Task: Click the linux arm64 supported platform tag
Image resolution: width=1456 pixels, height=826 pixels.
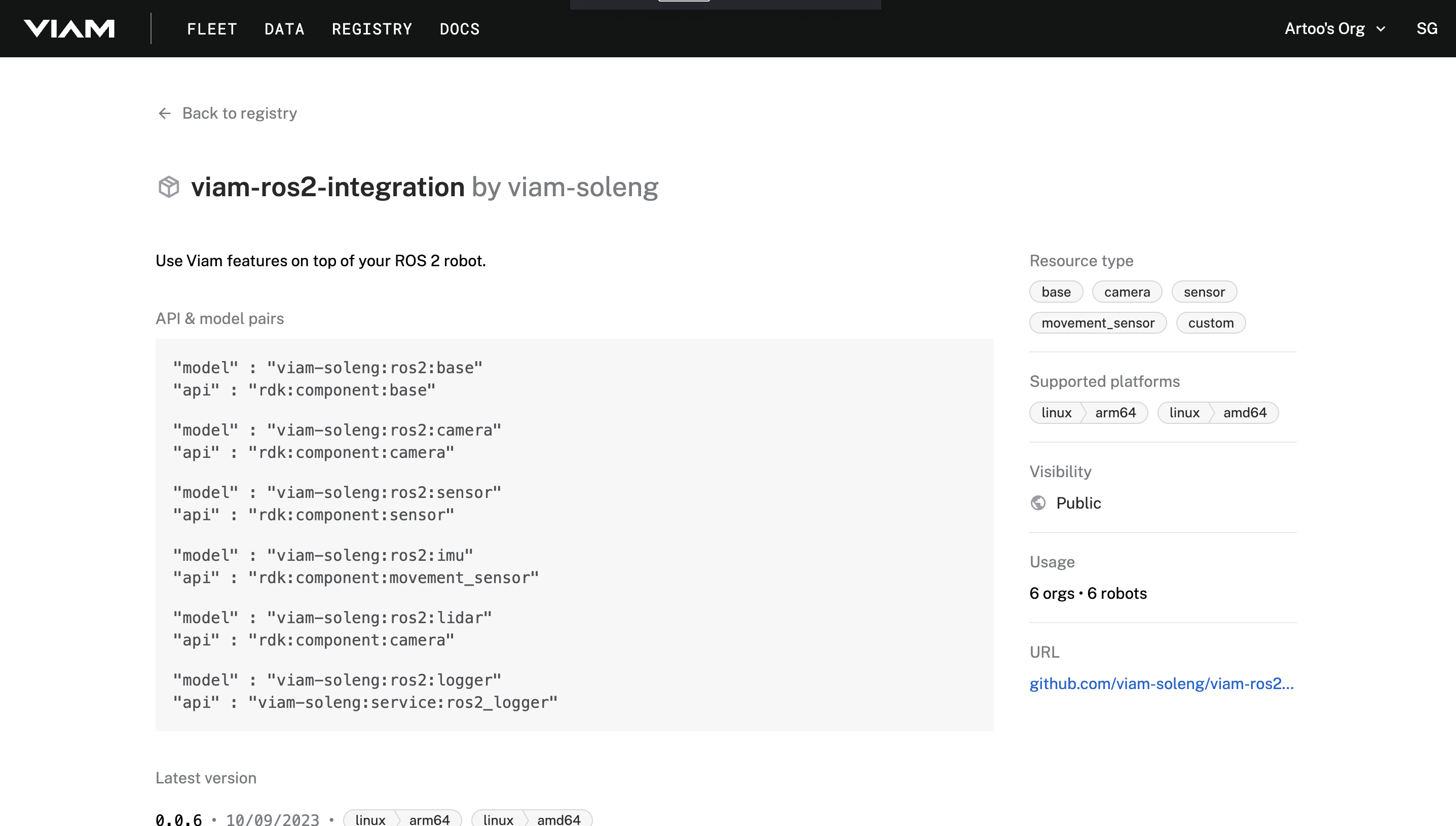Action: coord(1089,412)
